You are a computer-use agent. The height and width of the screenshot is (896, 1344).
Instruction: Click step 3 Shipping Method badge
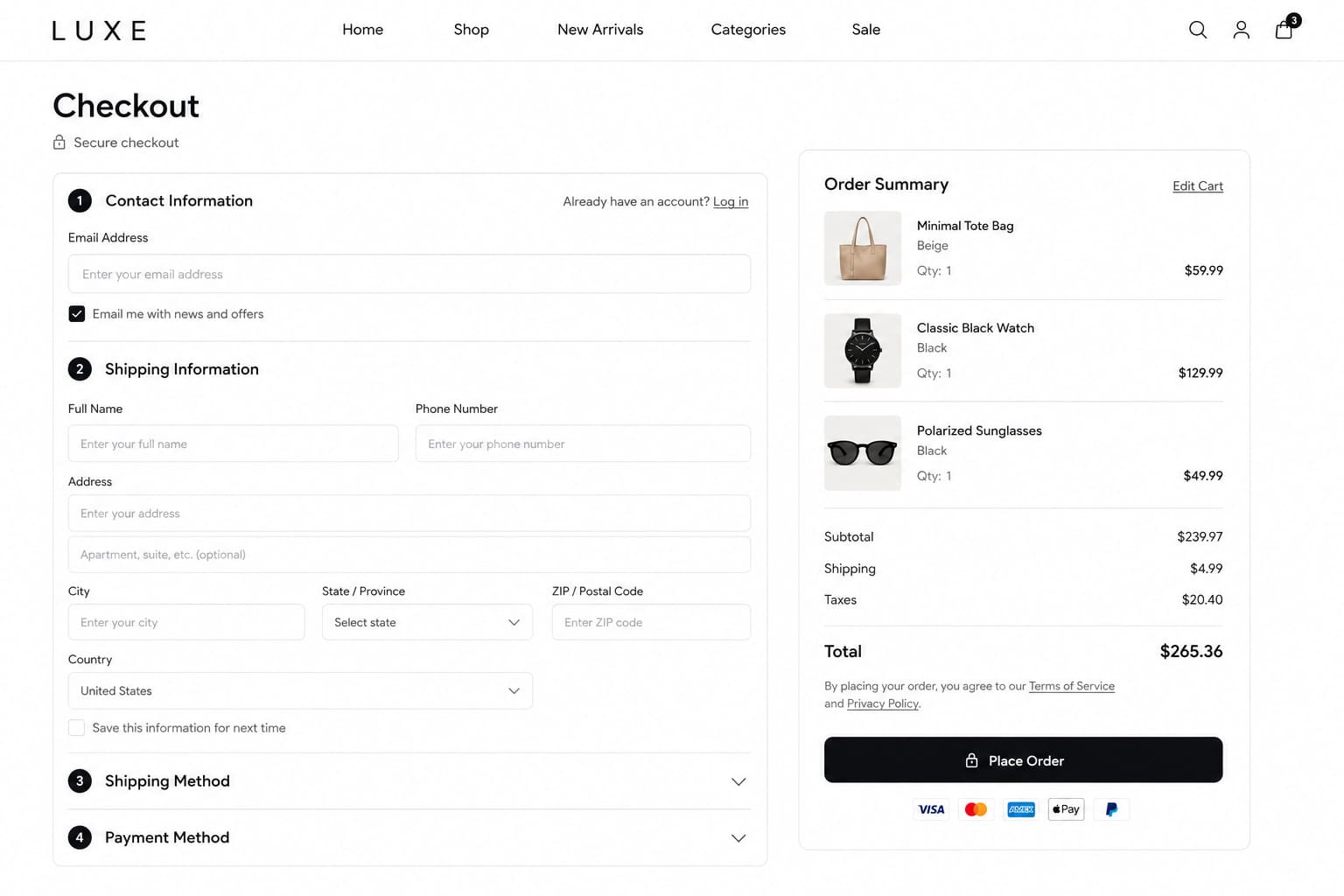coord(80,780)
